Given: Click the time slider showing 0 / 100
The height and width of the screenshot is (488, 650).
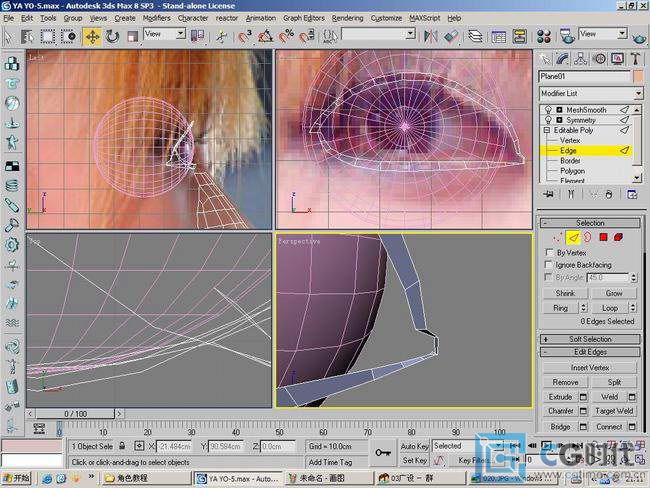Looking at the screenshot, I should (75, 414).
